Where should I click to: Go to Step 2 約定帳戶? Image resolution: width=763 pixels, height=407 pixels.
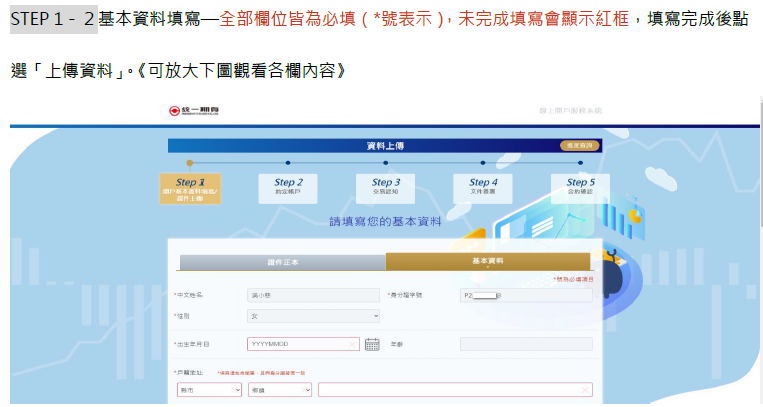pyautogui.click(x=288, y=187)
